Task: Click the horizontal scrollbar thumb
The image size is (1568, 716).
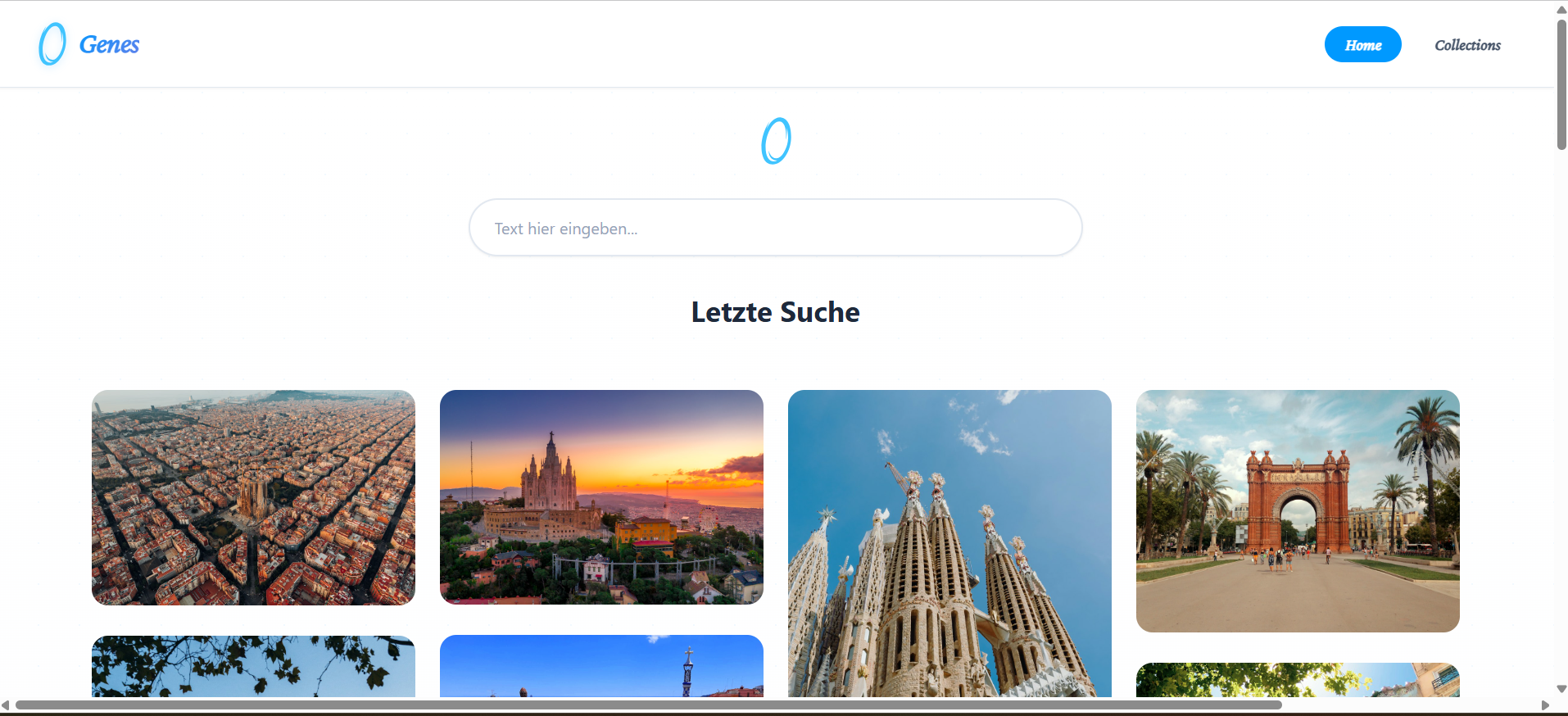Action: 648,705
